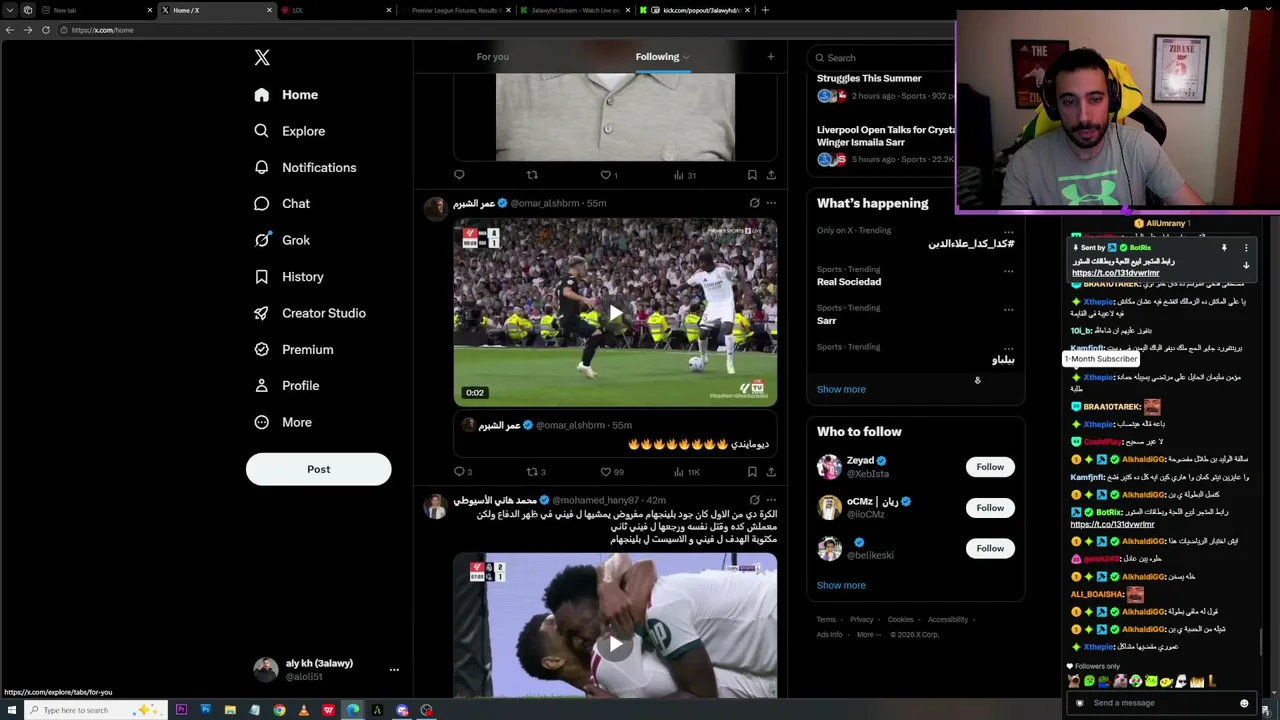Viewport: 1280px width, 720px height.
Task: Expand the browser tab search dropdown
Action: 10,10
